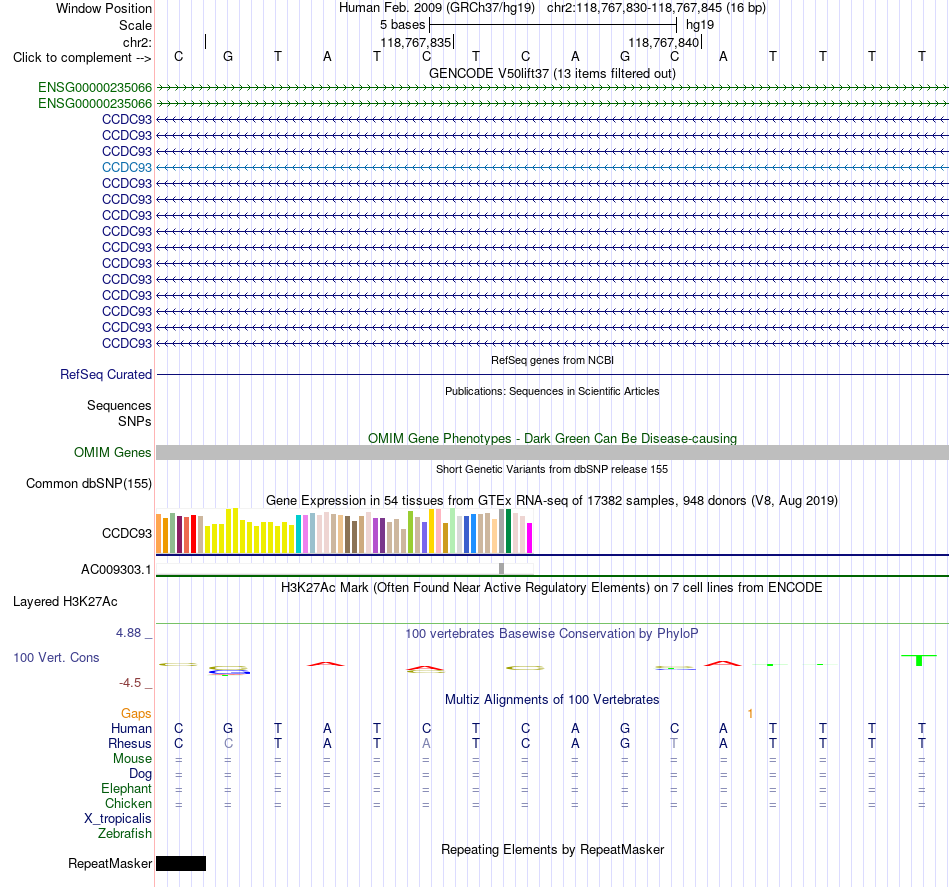
Task: Select the 'chr2:' ruler label
Action: point(137,42)
